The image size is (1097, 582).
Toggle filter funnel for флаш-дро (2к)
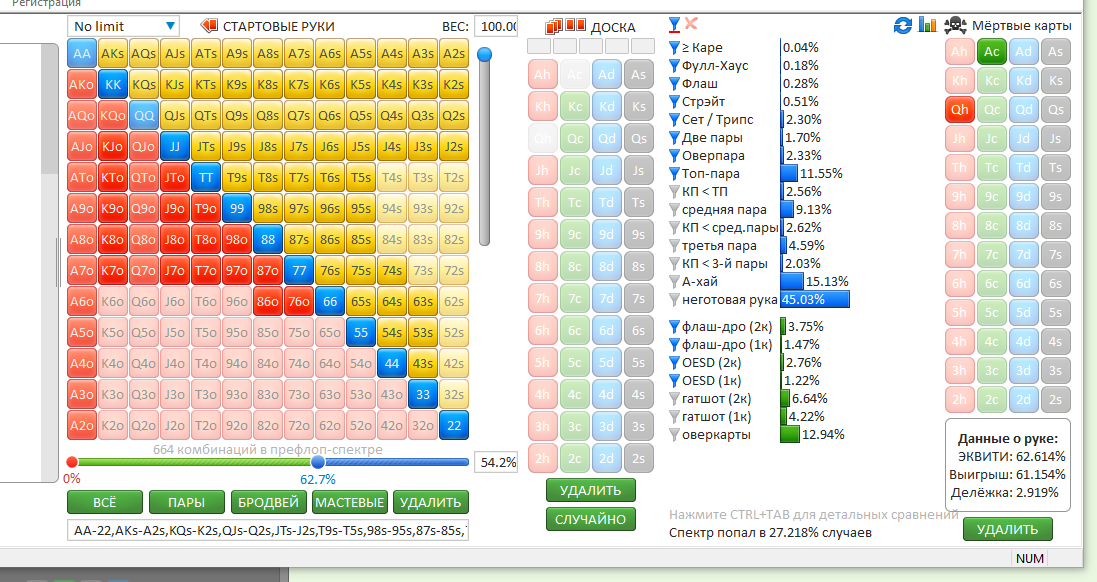[674, 327]
